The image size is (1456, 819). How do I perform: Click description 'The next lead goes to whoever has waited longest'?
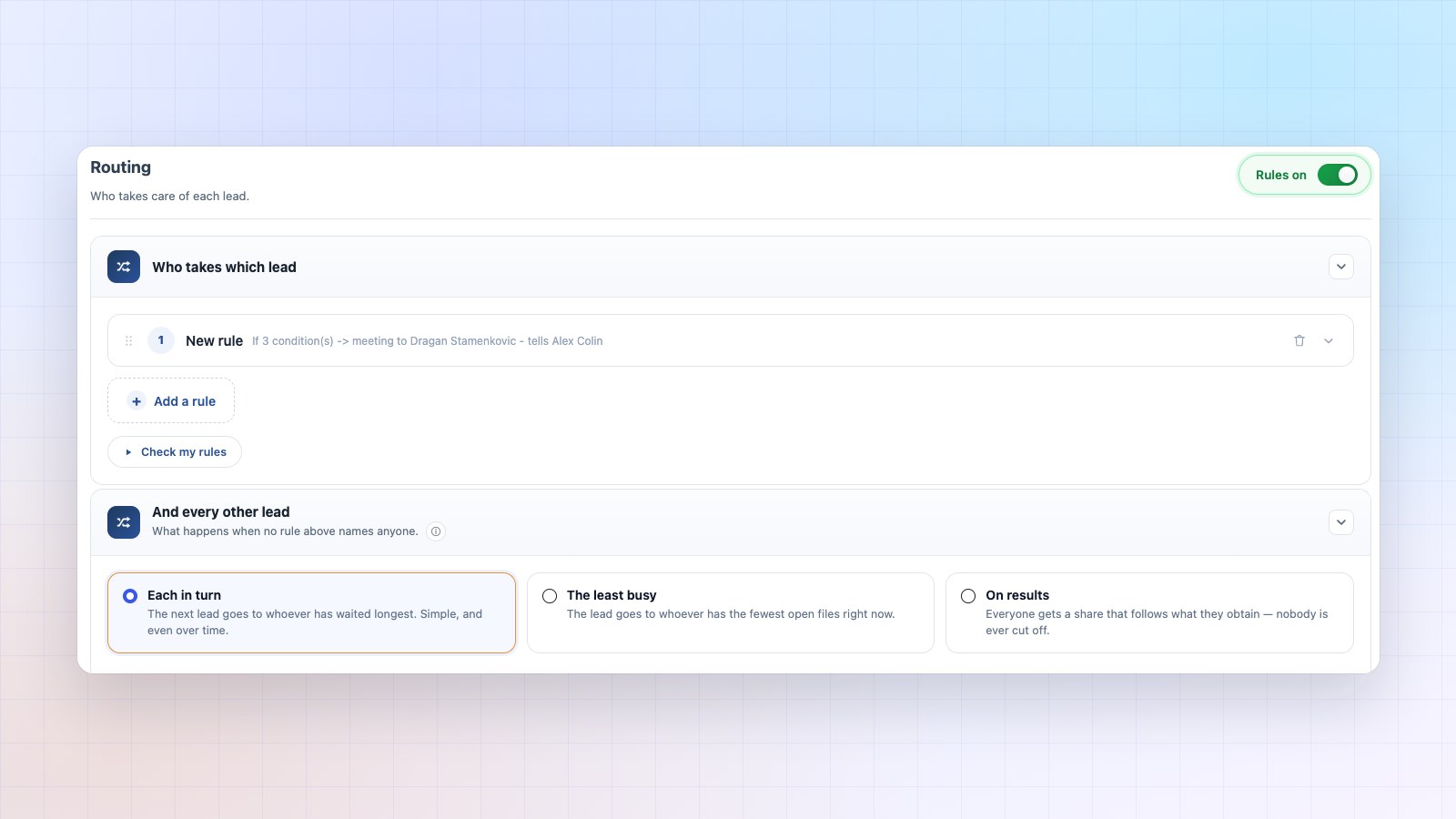click(x=315, y=622)
